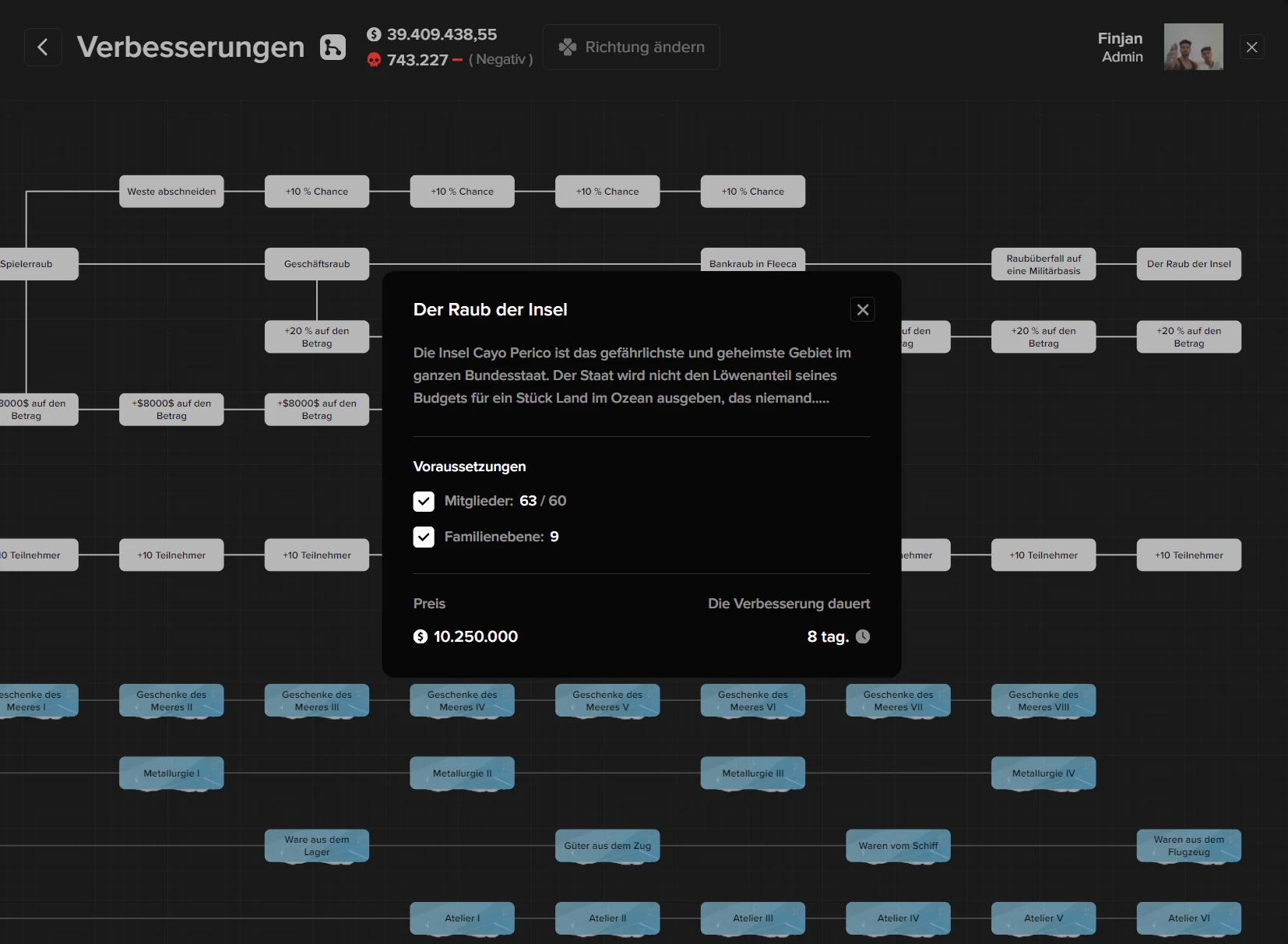This screenshot has height=944, width=1288.
Task: Choose the Güter aus dem Zug node
Action: 607,846
